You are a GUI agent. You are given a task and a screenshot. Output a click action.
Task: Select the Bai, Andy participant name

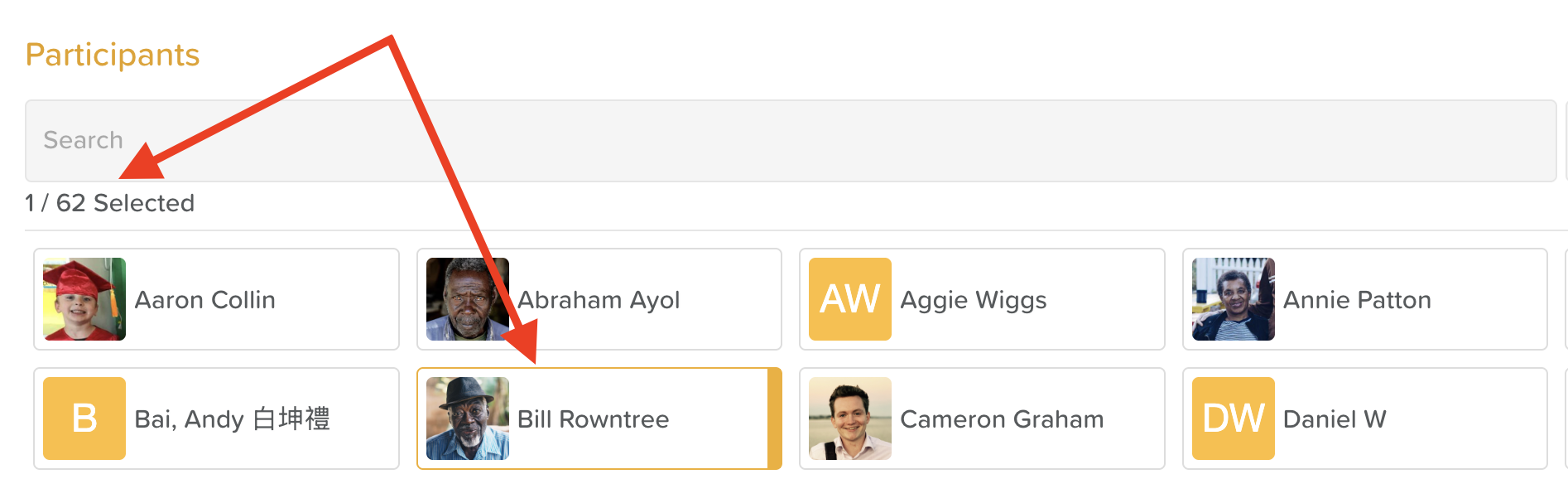(x=233, y=419)
